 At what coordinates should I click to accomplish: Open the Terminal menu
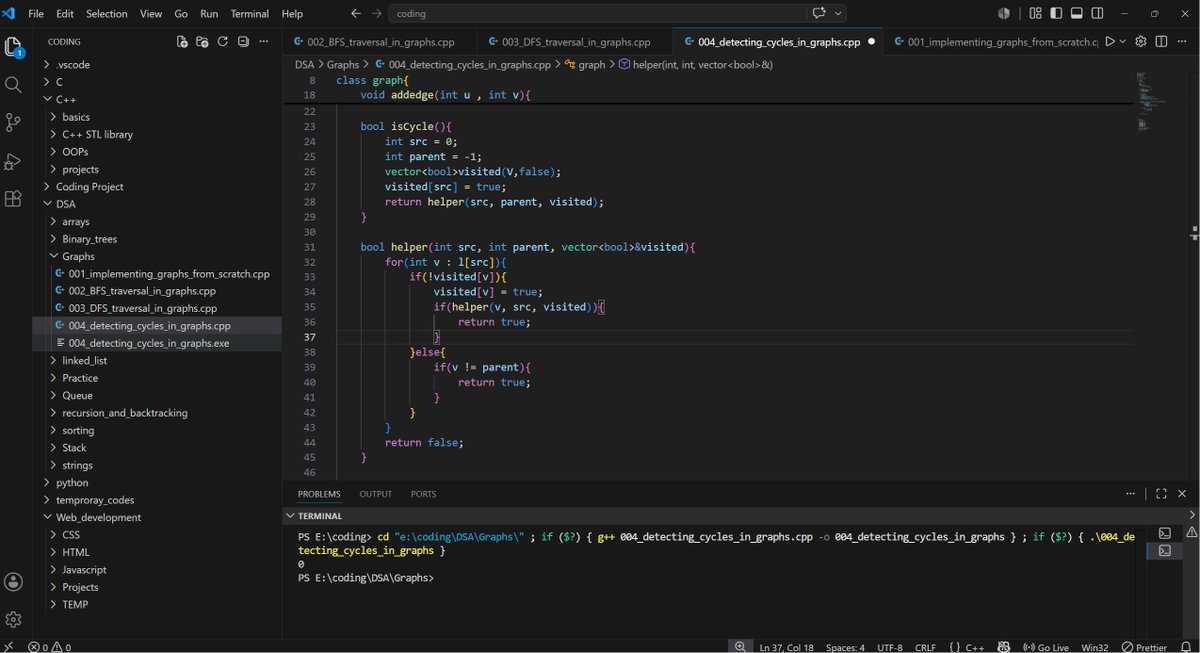249,14
